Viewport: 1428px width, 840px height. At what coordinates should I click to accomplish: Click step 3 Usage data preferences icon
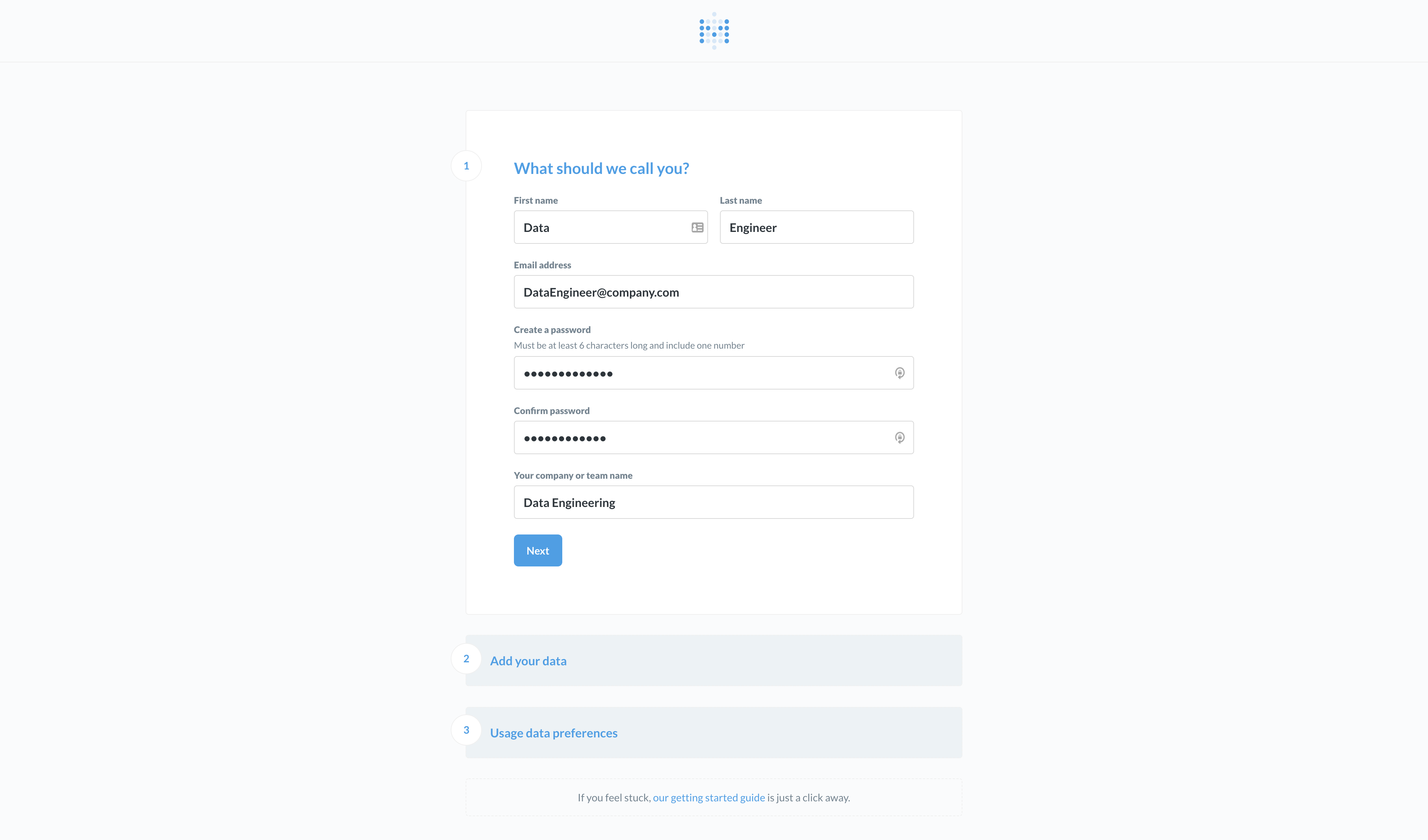tap(466, 731)
